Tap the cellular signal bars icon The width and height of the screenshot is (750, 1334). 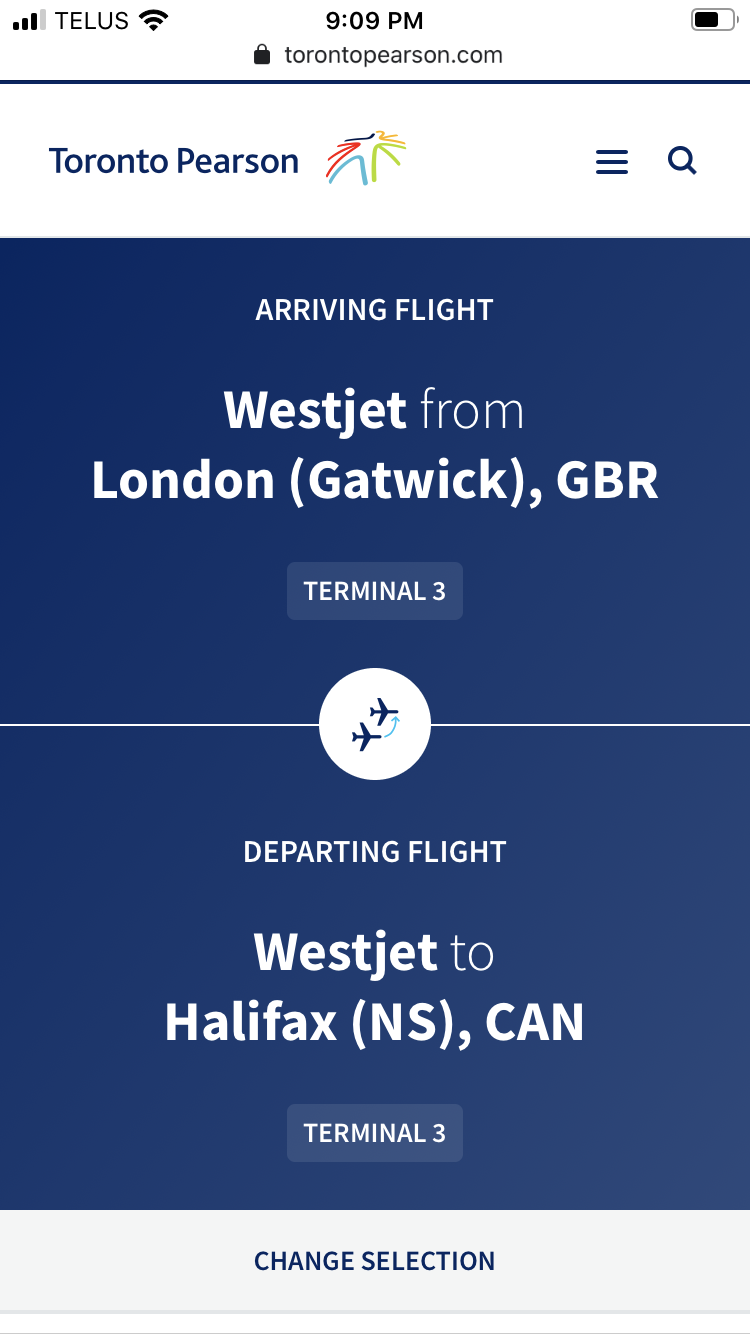click(30, 20)
